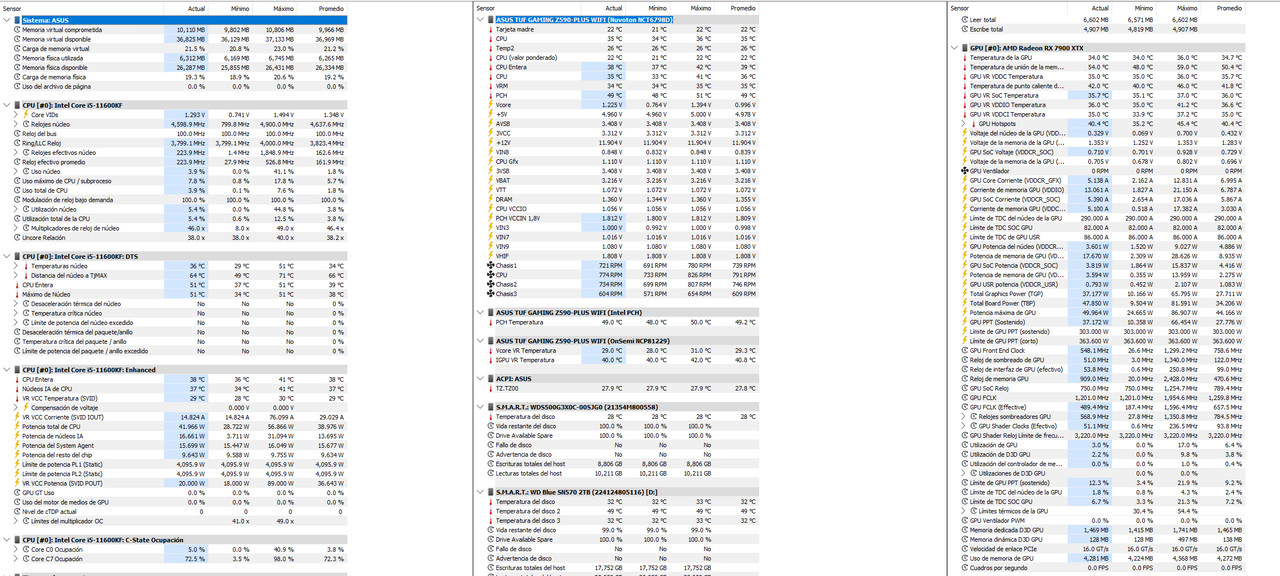Viewport: 1280px width, 576px height.
Task: Collapse the S.M.A.R.T.: WDS500G3X0C group
Action: (479, 407)
